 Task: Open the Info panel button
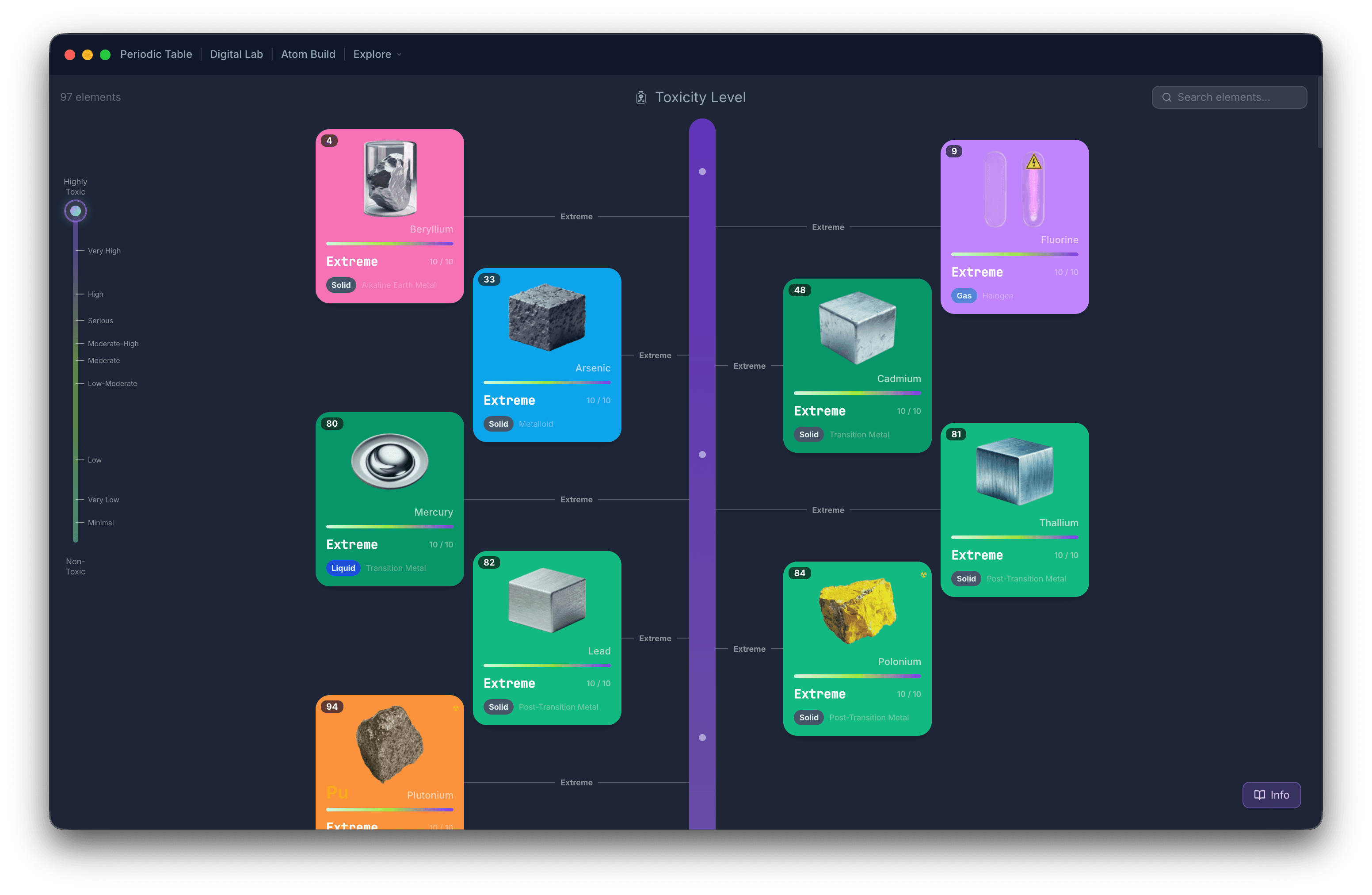click(x=1271, y=795)
